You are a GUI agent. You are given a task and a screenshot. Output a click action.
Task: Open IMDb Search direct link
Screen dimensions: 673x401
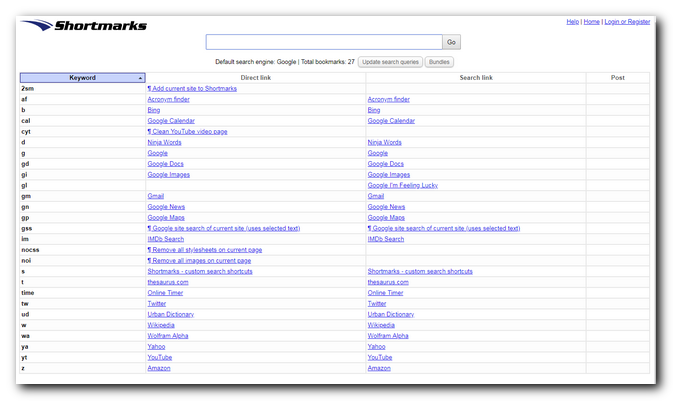pos(166,239)
